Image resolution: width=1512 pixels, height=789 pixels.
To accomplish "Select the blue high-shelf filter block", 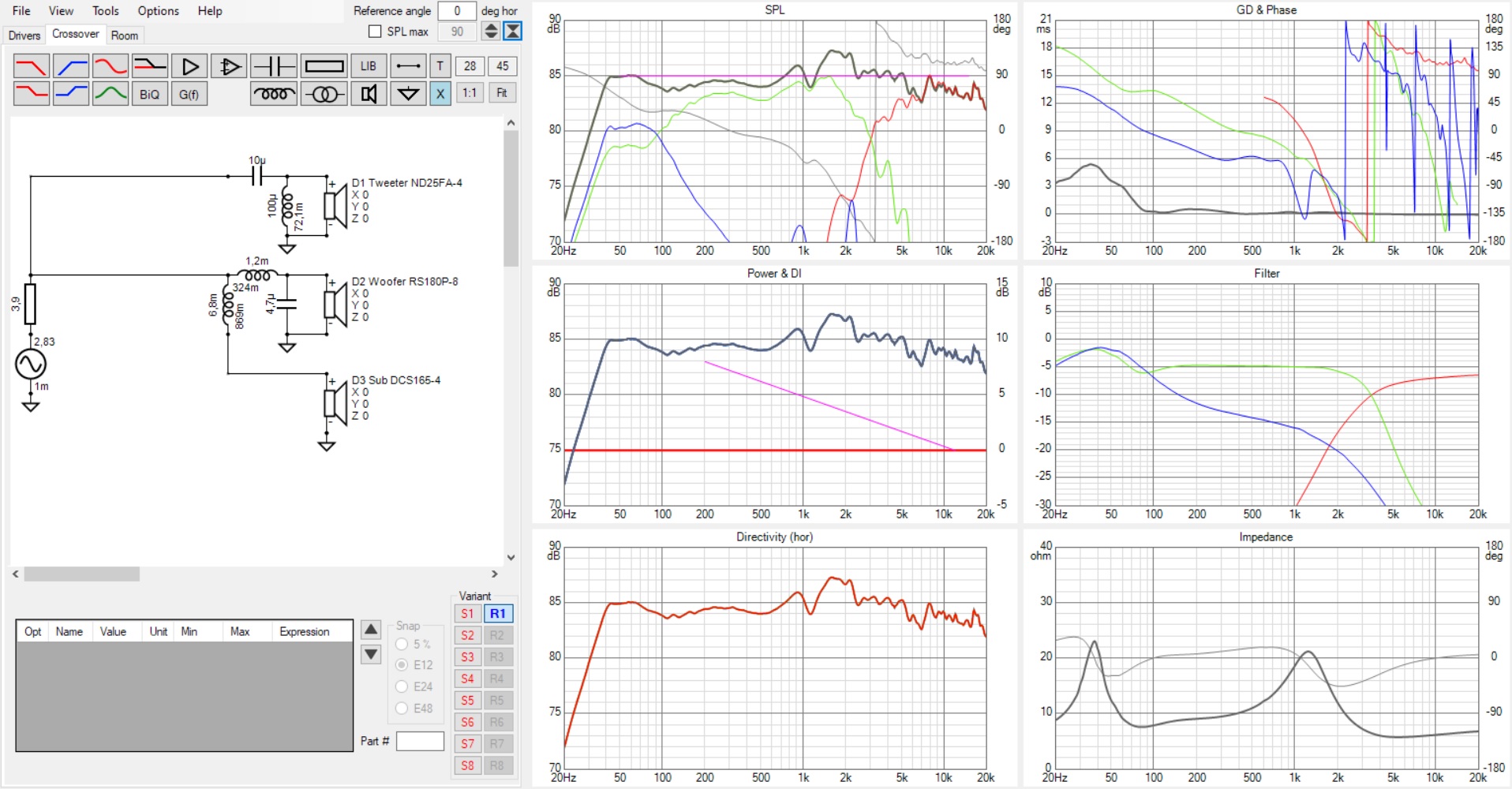I will (71, 94).
